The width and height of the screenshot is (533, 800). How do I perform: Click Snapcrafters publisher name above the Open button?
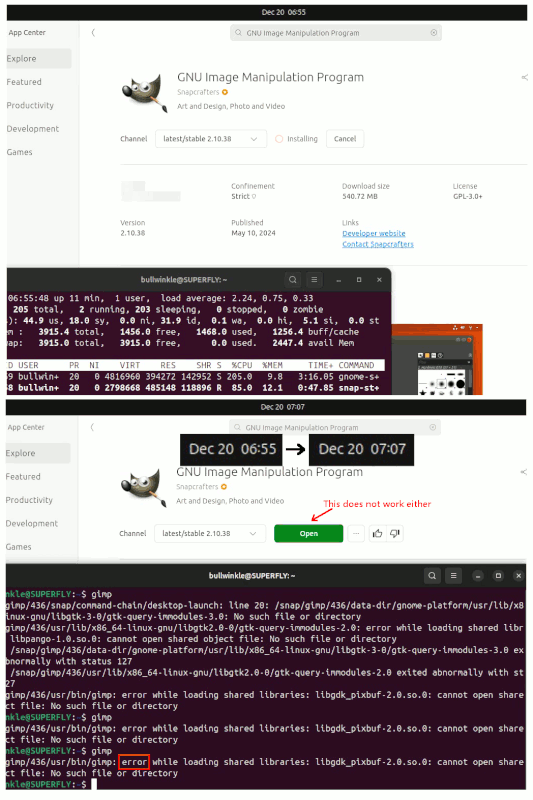[197, 487]
